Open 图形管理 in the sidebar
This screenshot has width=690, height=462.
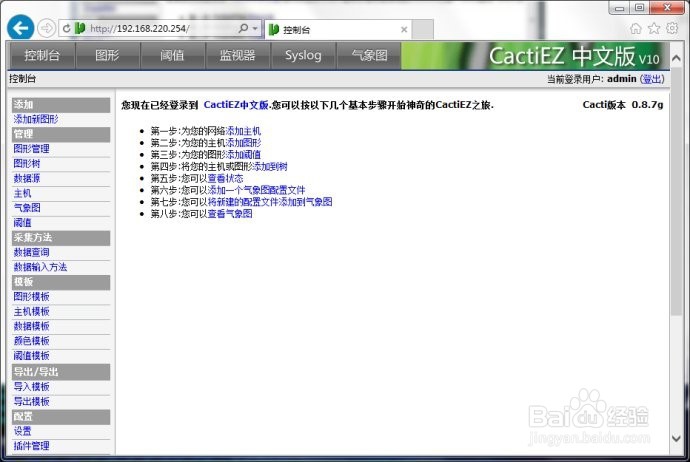pyautogui.click(x=31, y=149)
